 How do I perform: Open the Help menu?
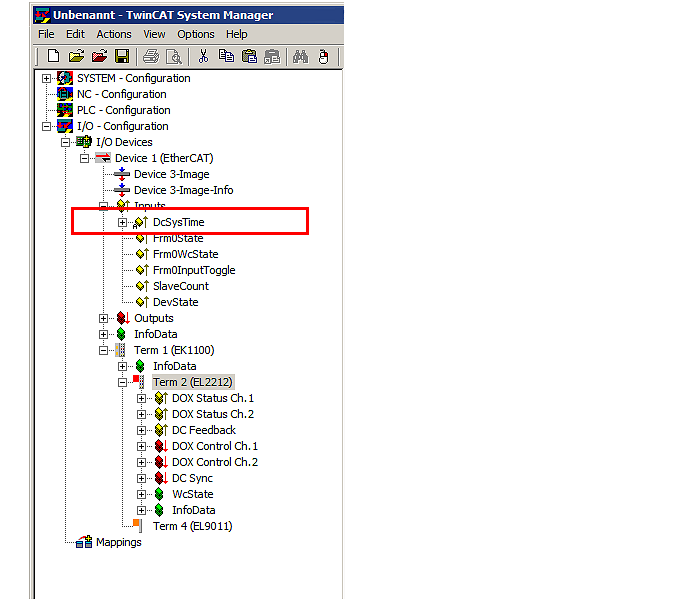point(236,34)
